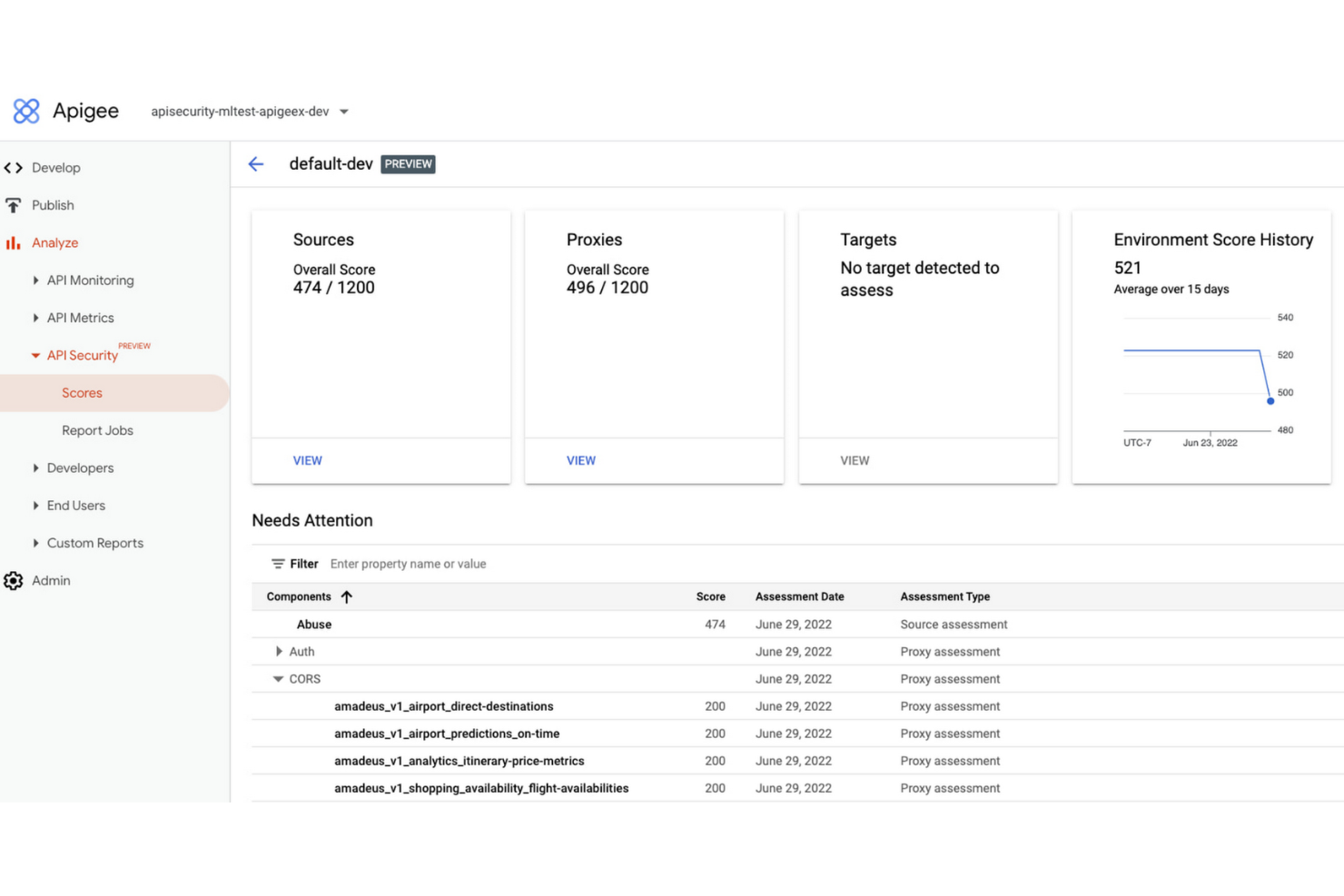Click the default-dev environment title
The height and width of the screenshot is (896, 1344).
click(331, 164)
